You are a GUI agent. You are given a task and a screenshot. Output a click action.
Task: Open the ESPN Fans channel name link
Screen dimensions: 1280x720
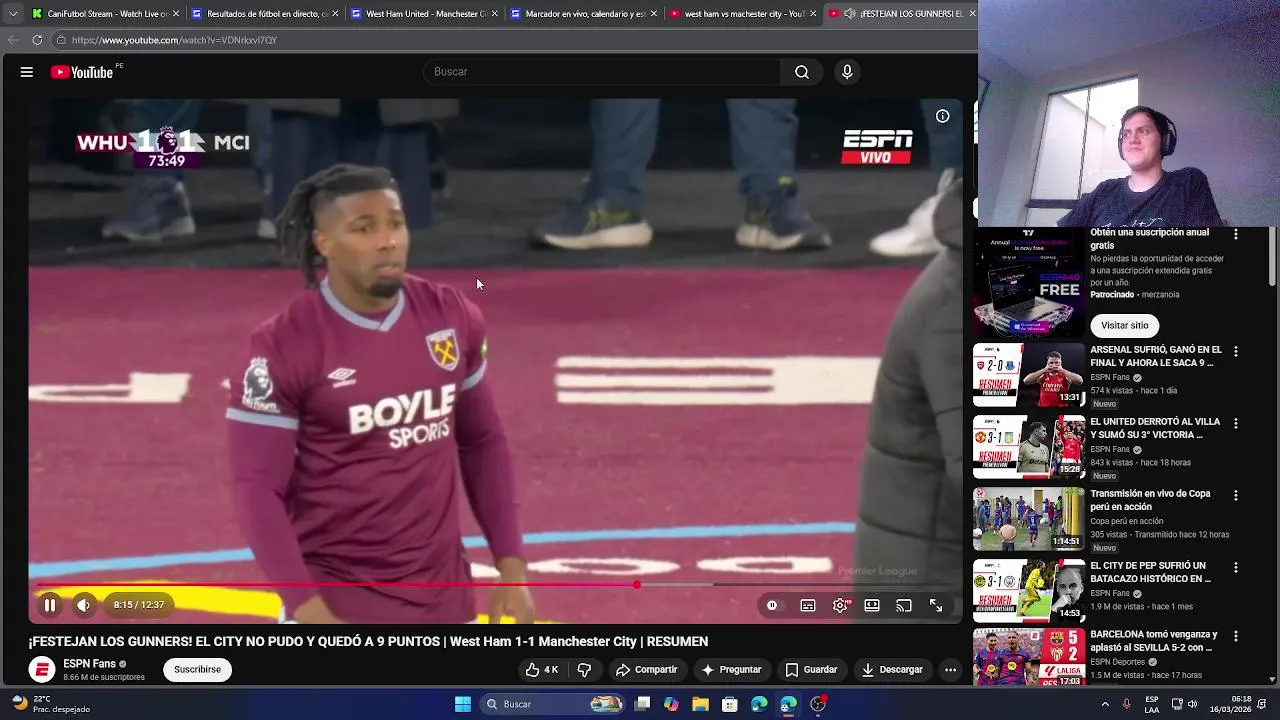click(90, 663)
